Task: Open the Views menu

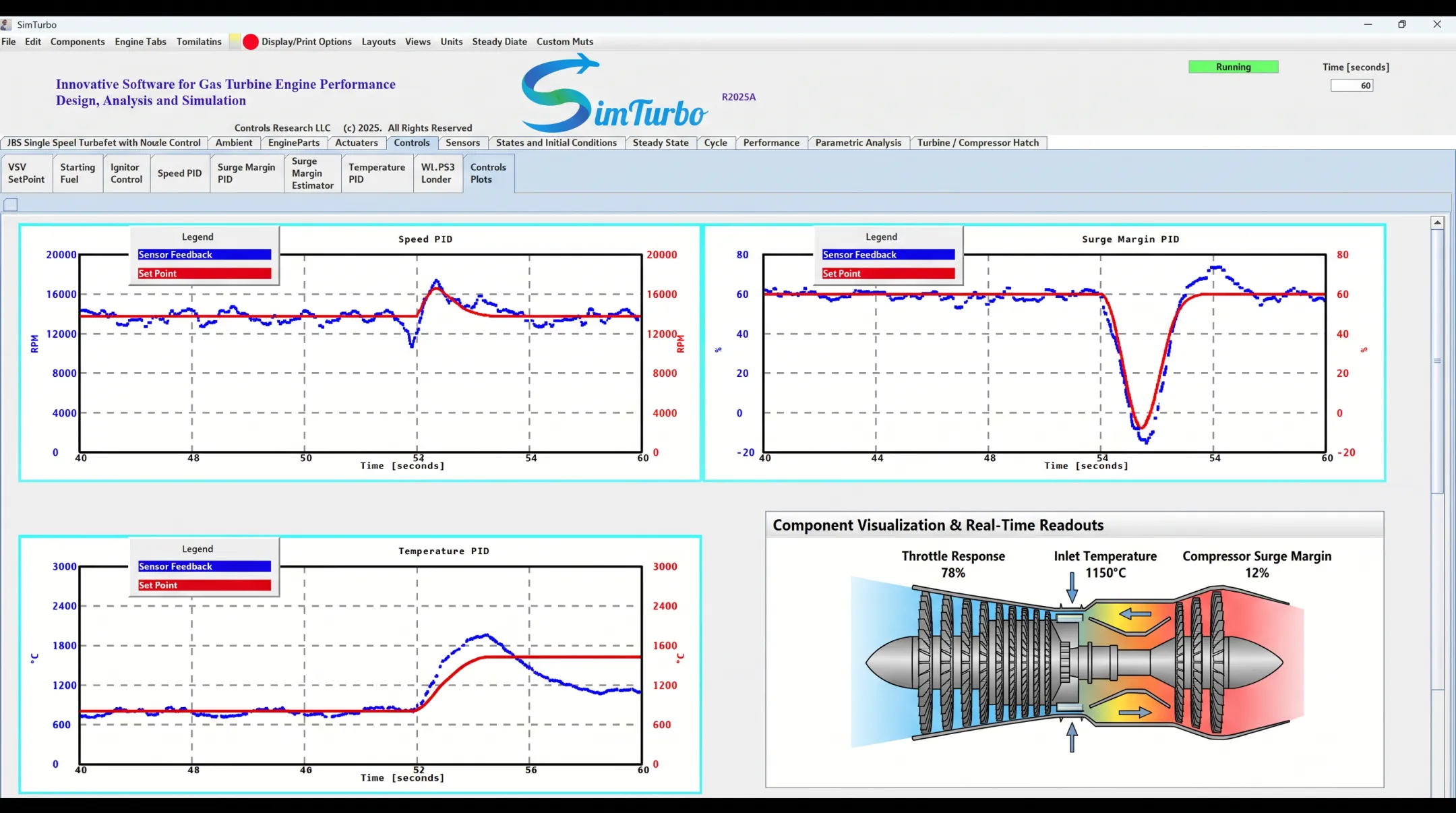Action: pos(418,42)
